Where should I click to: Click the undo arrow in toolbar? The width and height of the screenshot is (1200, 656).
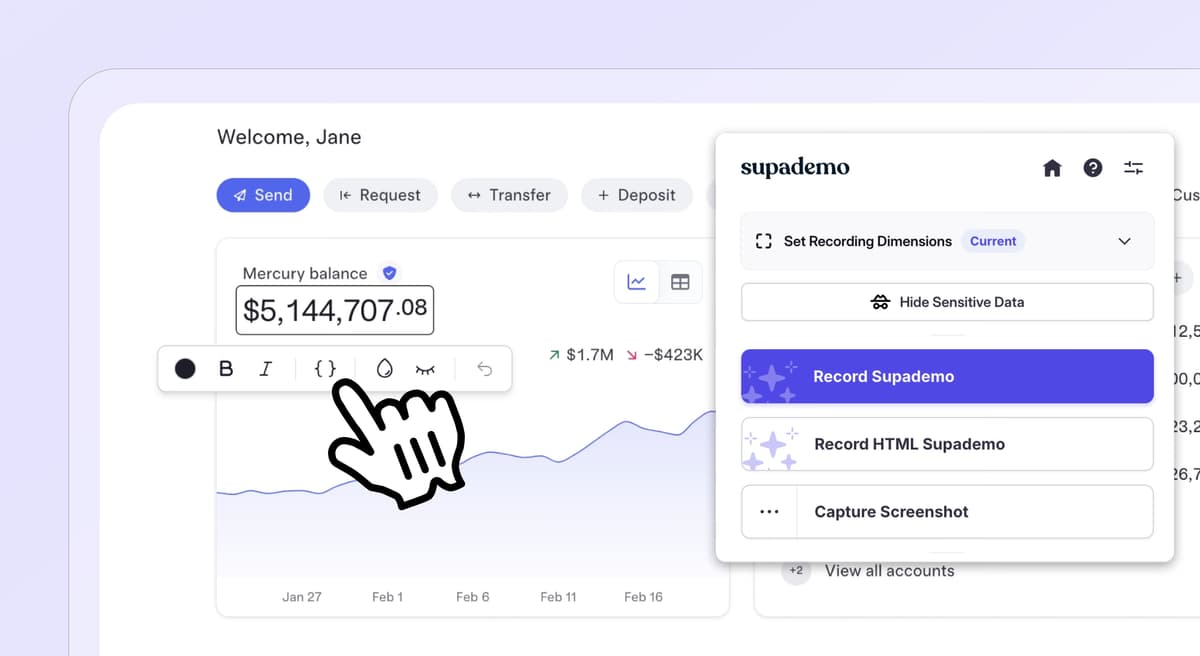pos(485,369)
